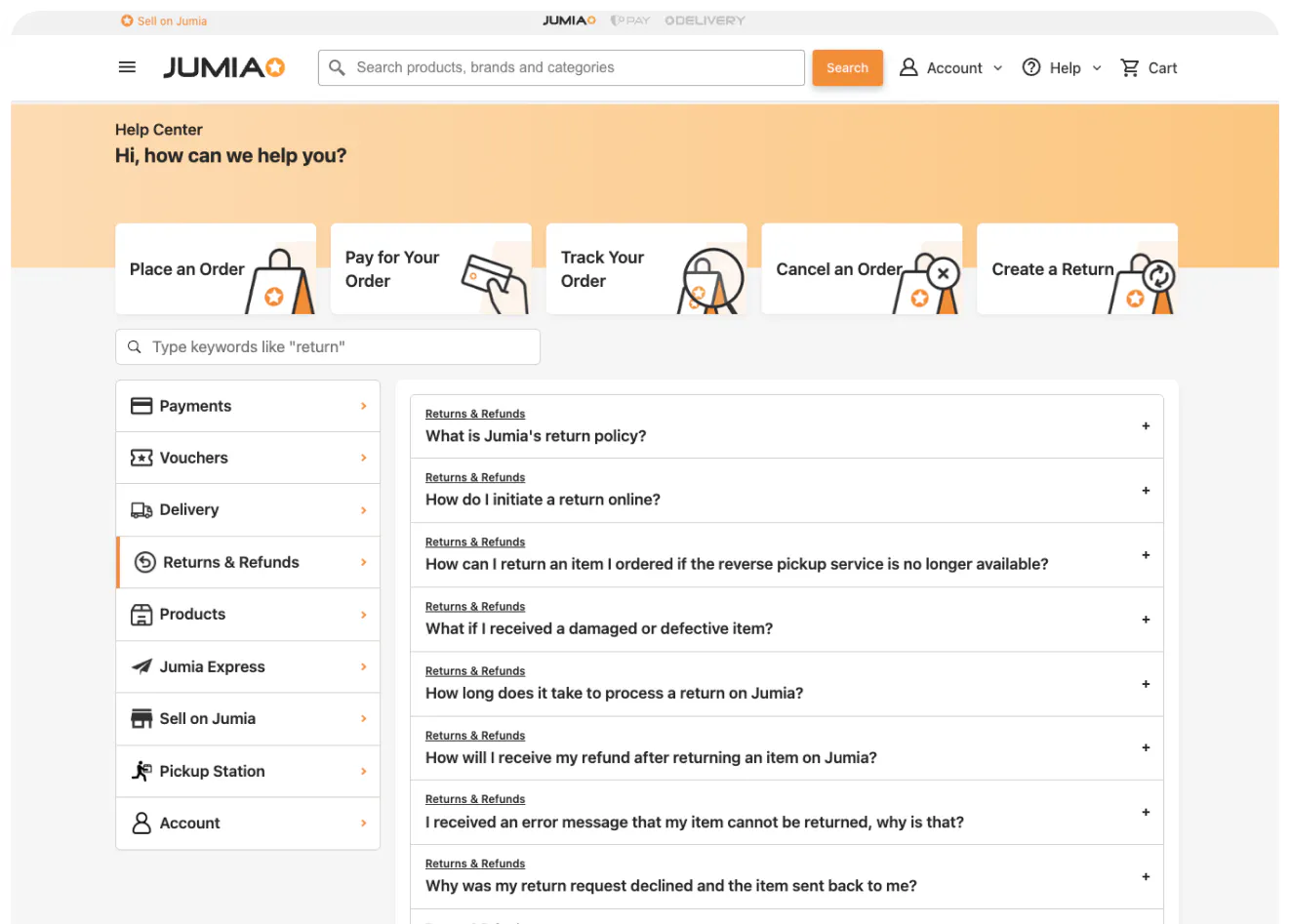Open the Cancel an Order card title
1290x924 pixels.
(x=839, y=269)
